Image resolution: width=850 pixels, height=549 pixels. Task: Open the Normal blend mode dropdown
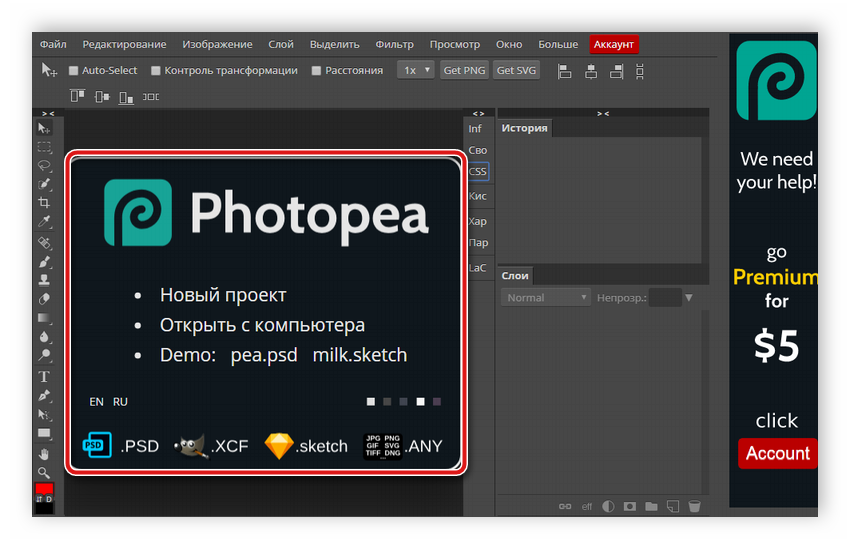pyautogui.click(x=545, y=298)
